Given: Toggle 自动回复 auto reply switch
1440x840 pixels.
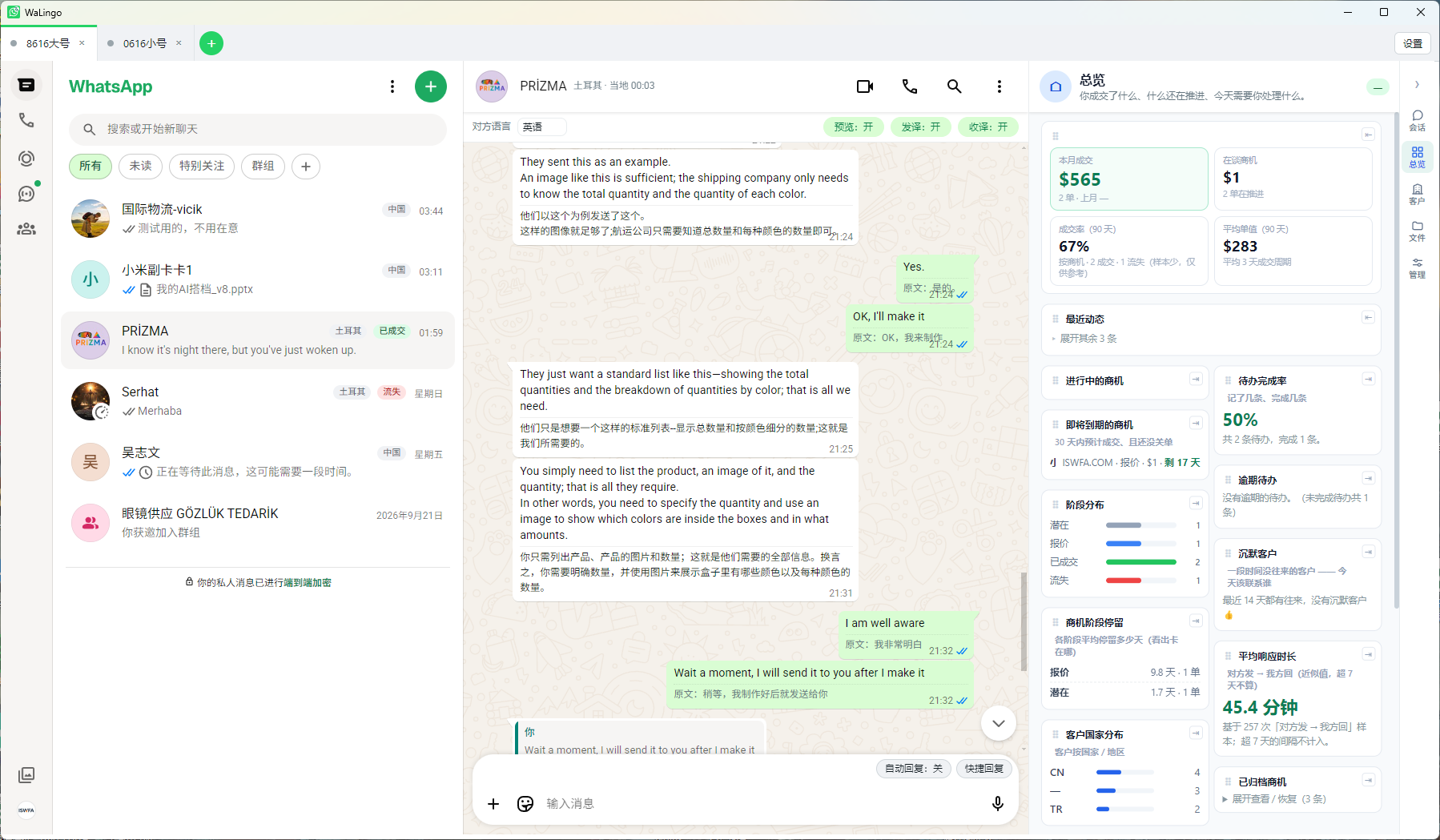Looking at the screenshot, I should pos(914,768).
